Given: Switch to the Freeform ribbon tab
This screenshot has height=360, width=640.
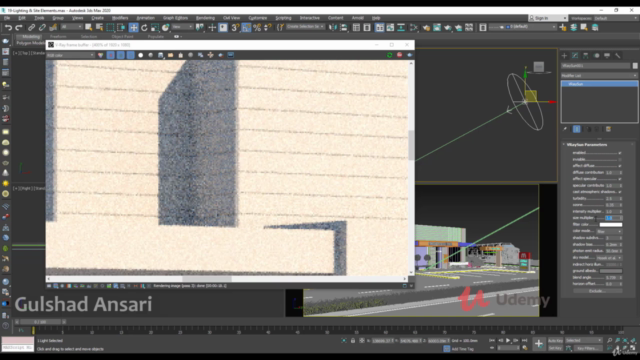Looking at the screenshot, I should pyautogui.click(x=58, y=36).
